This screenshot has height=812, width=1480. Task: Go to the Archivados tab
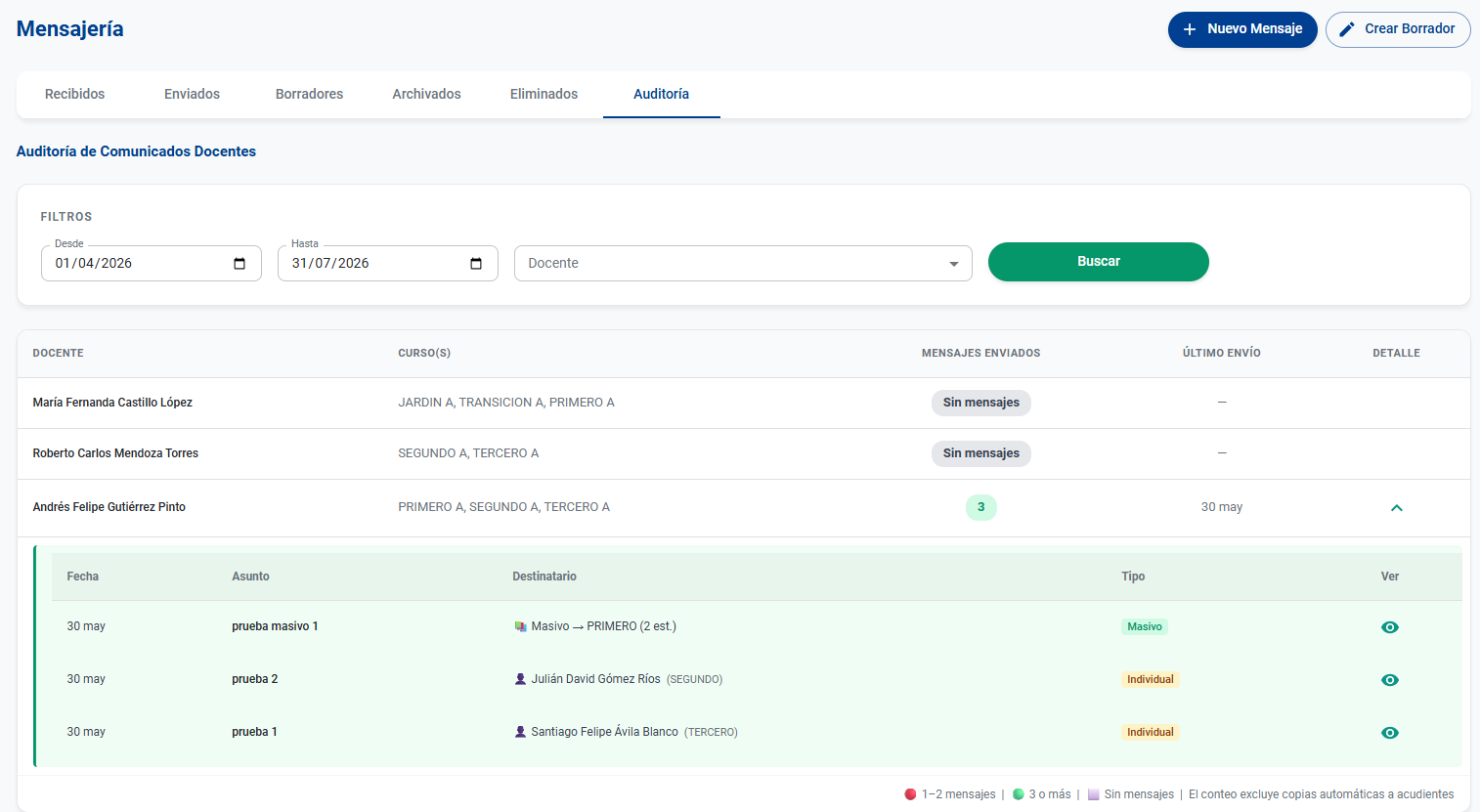click(x=426, y=94)
